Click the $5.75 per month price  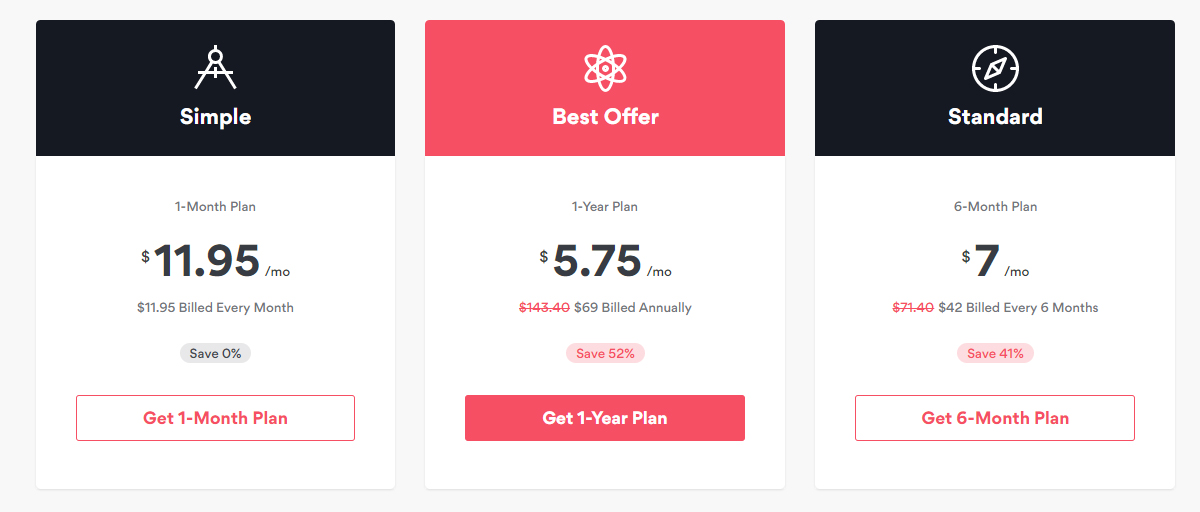tap(605, 261)
